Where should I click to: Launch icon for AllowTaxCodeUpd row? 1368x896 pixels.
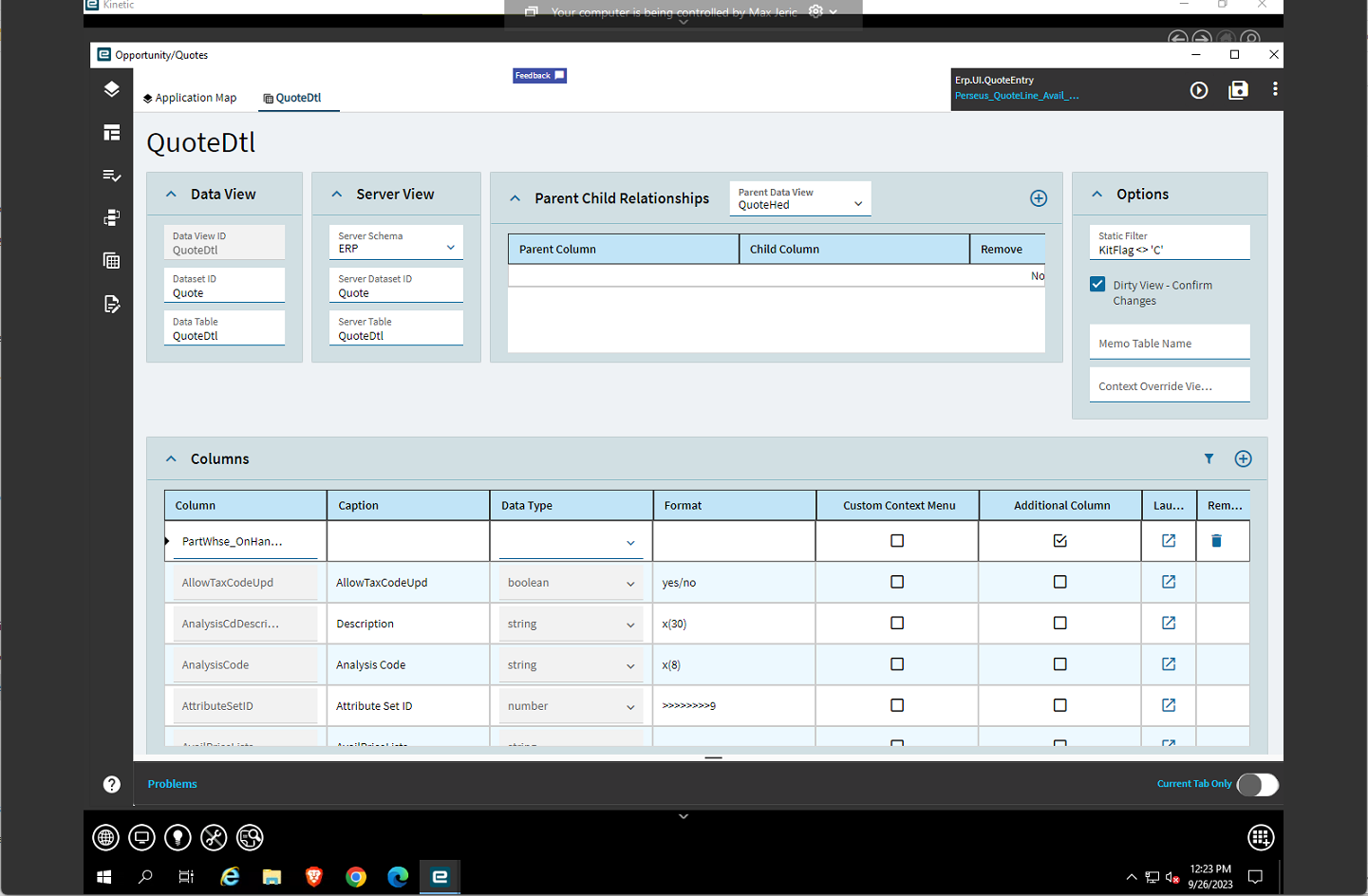point(1169,582)
